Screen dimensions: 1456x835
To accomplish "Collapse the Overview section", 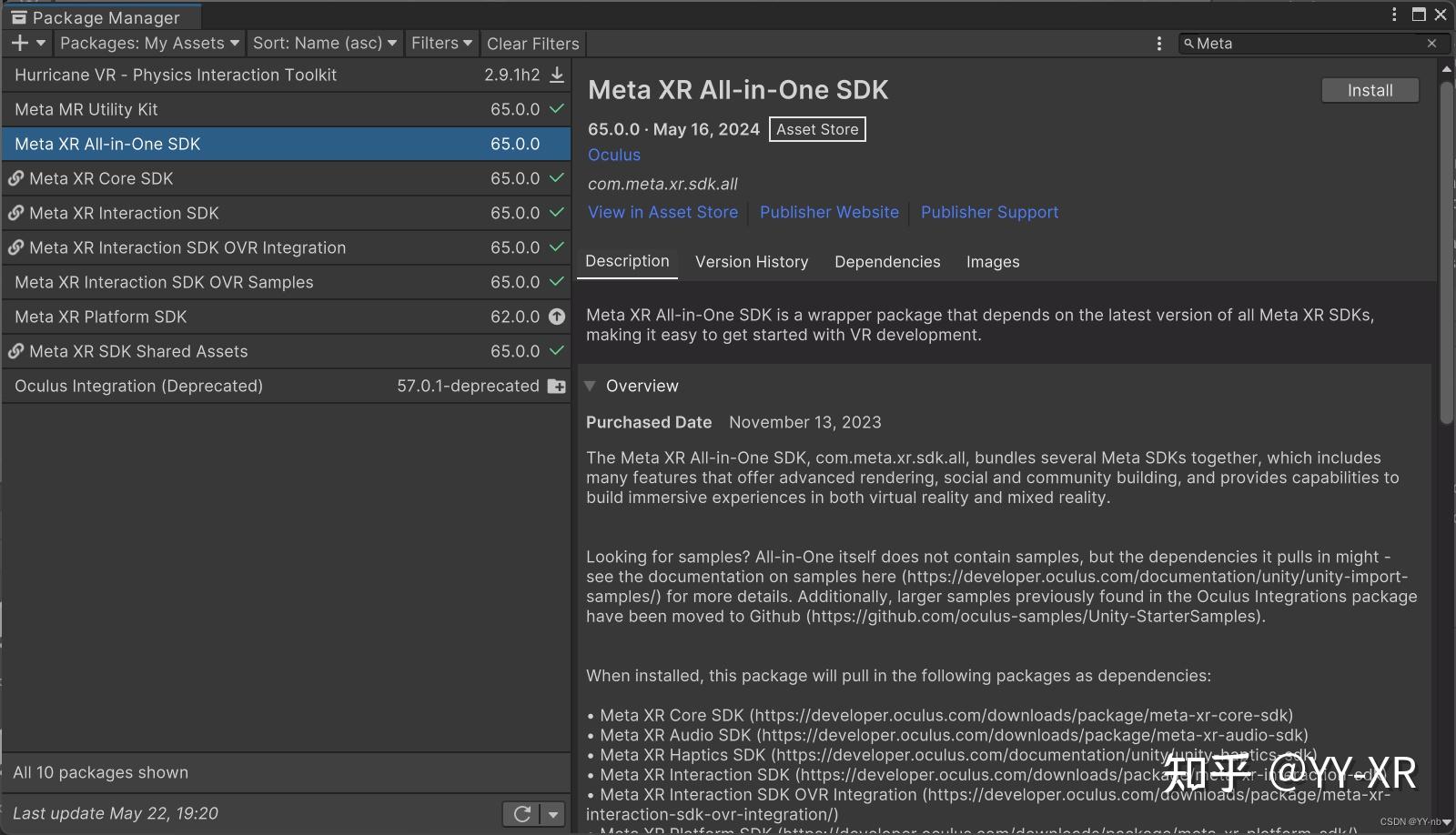I will (x=591, y=386).
